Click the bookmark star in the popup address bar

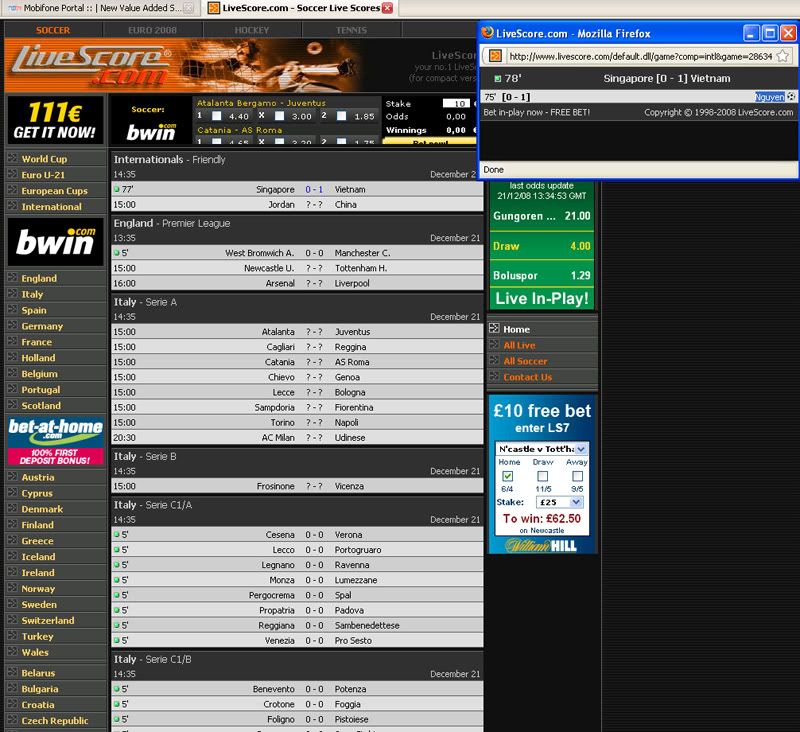click(x=783, y=56)
